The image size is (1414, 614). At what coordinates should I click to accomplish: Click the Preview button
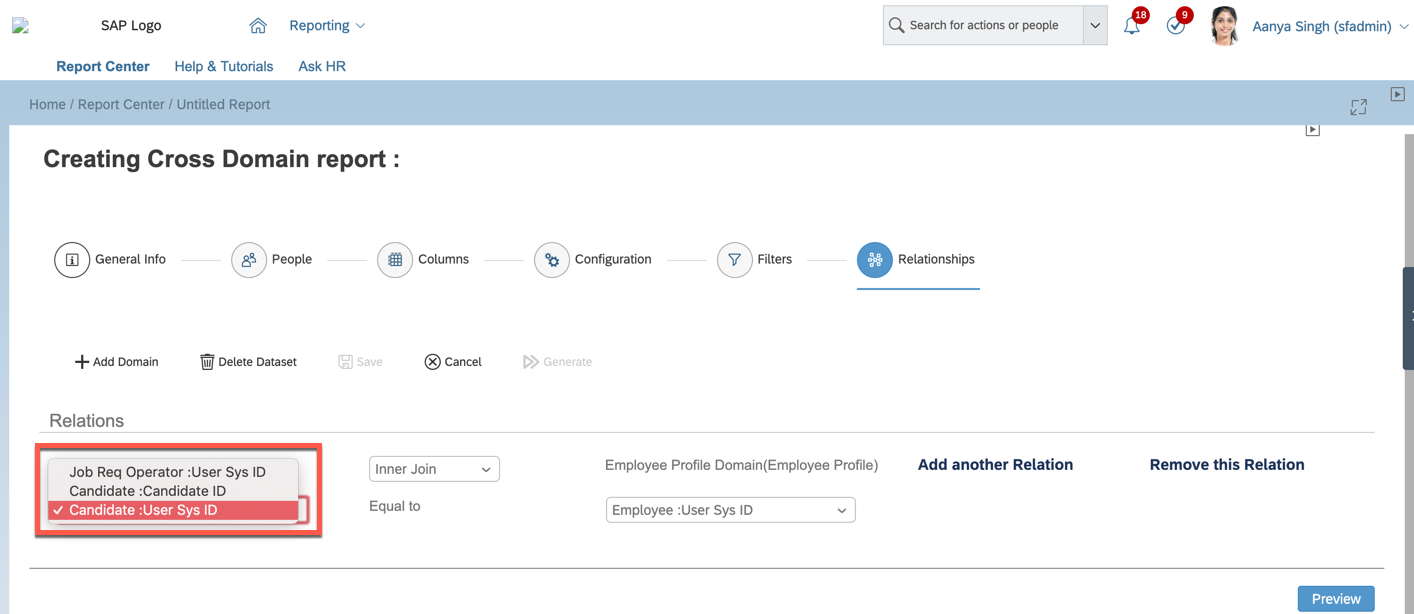point(1336,599)
